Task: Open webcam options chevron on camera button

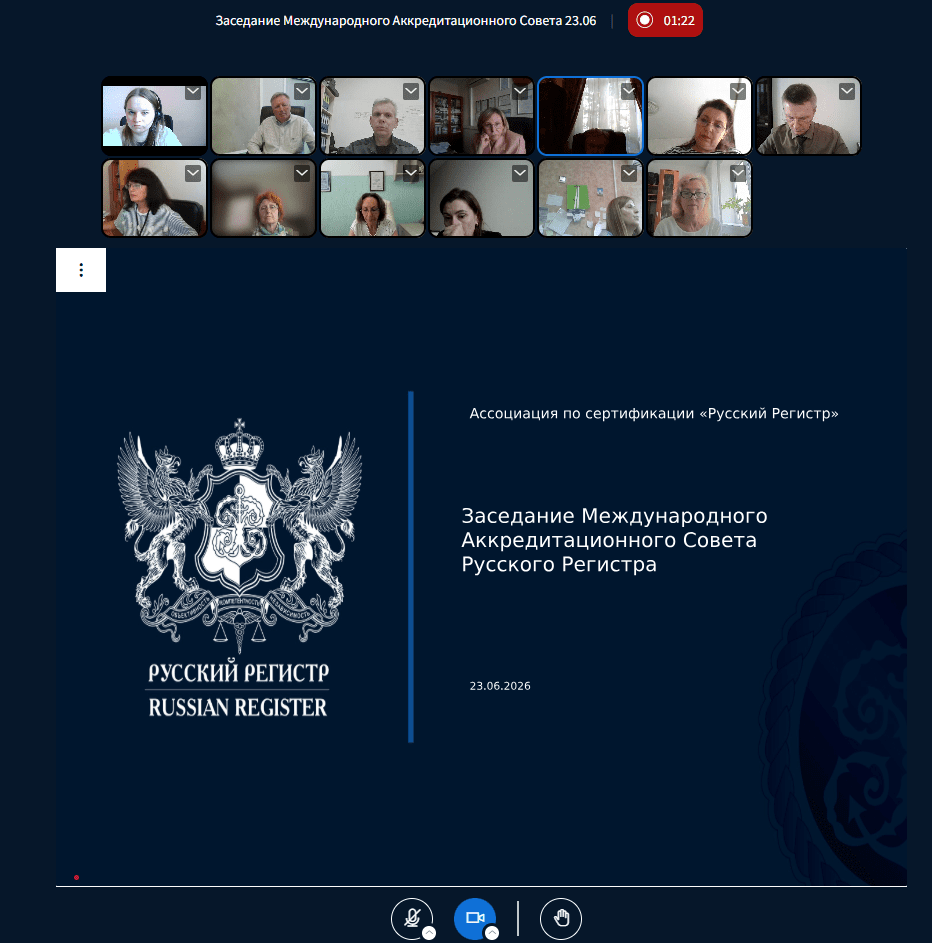Action: (492, 933)
